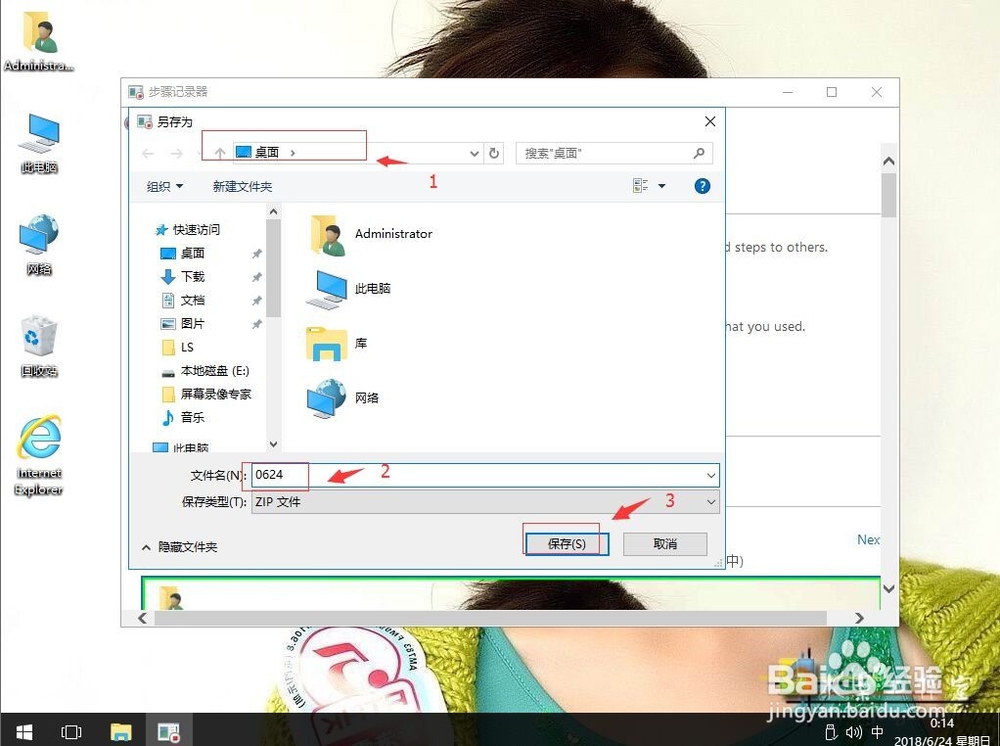The height and width of the screenshot is (746, 1000).
Task: Click the search magnifier icon
Action: click(699, 153)
